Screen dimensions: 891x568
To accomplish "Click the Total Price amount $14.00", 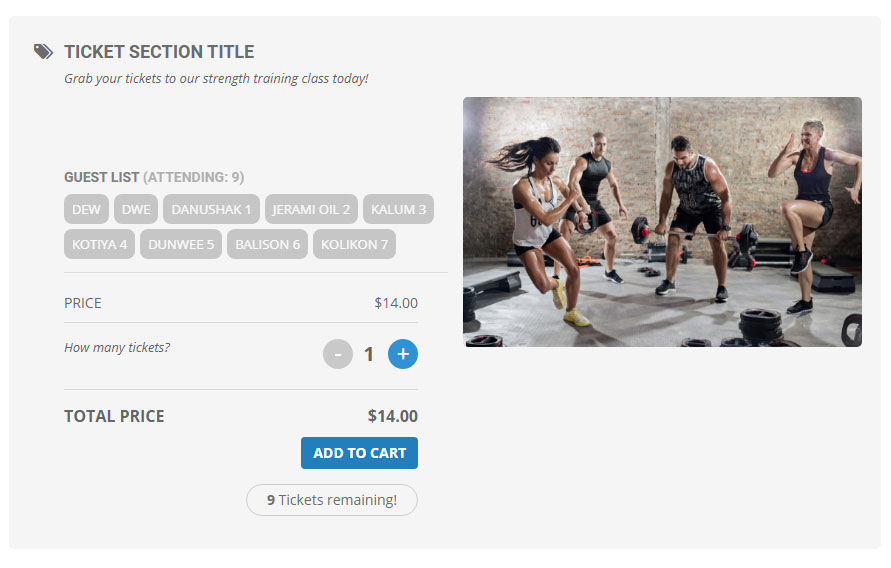I will click(392, 416).
